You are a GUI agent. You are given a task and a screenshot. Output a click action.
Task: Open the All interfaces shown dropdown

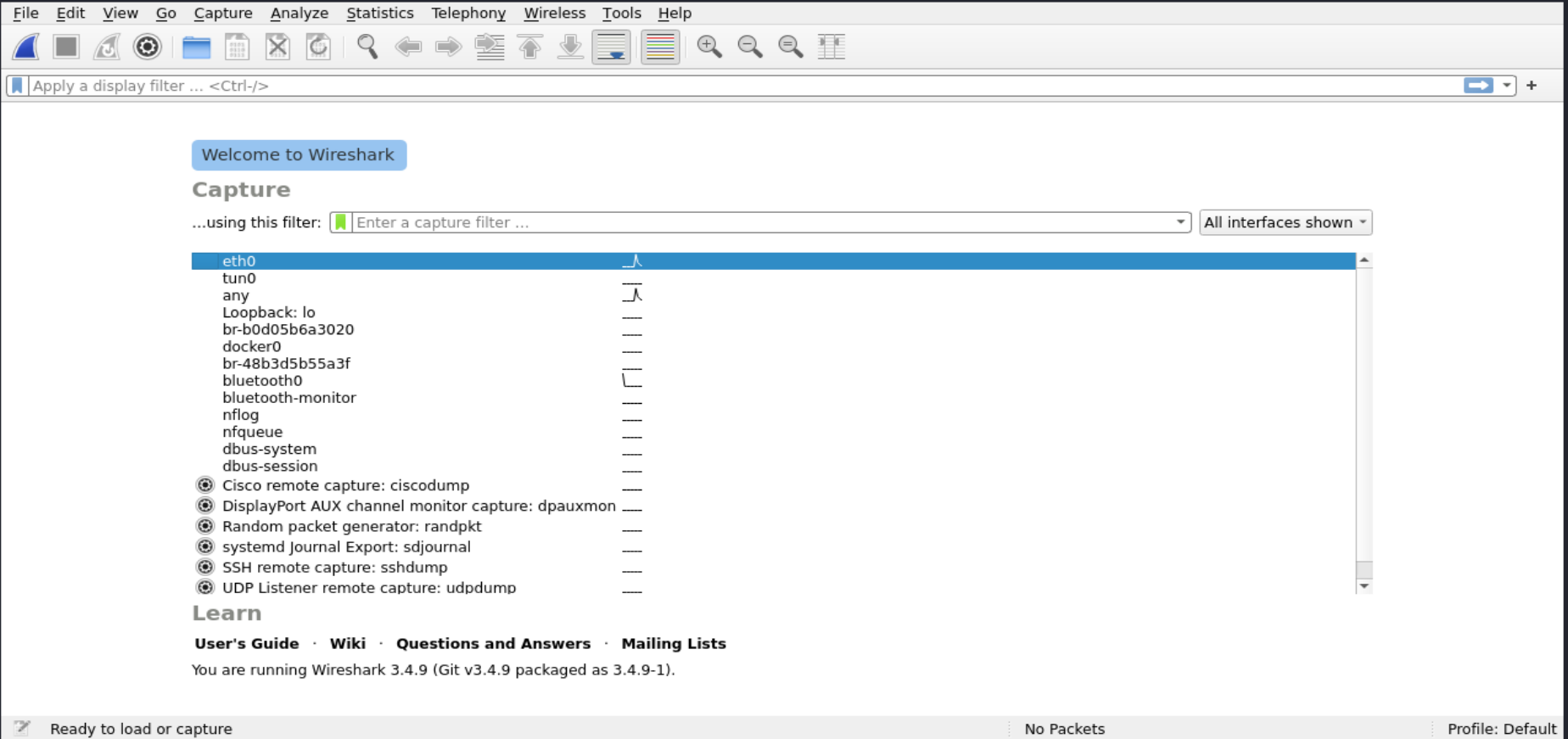pyautogui.click(x=1285, y=222)
